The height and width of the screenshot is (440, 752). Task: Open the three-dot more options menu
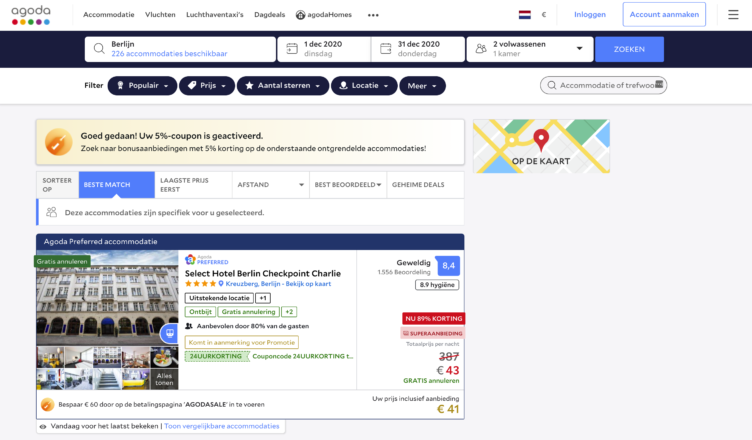(x=373, y=15)
